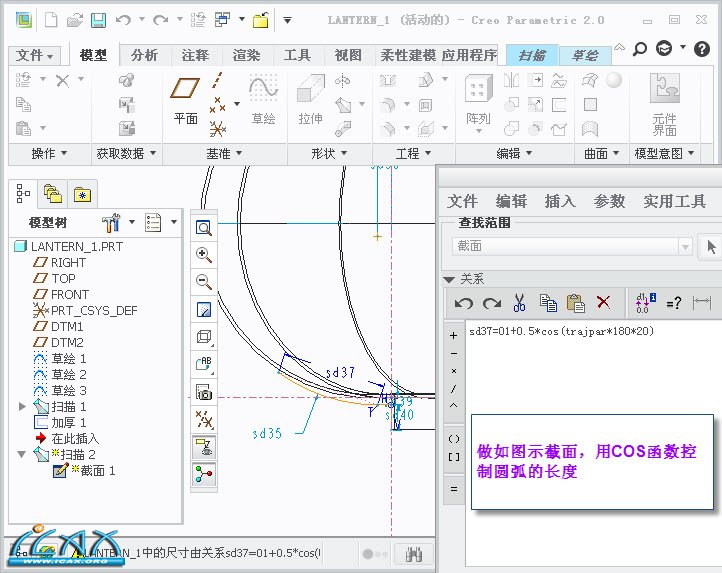Click the plus operator button
Image resolution: width=722 pixels, height=573 pixels.
point(454,335)
